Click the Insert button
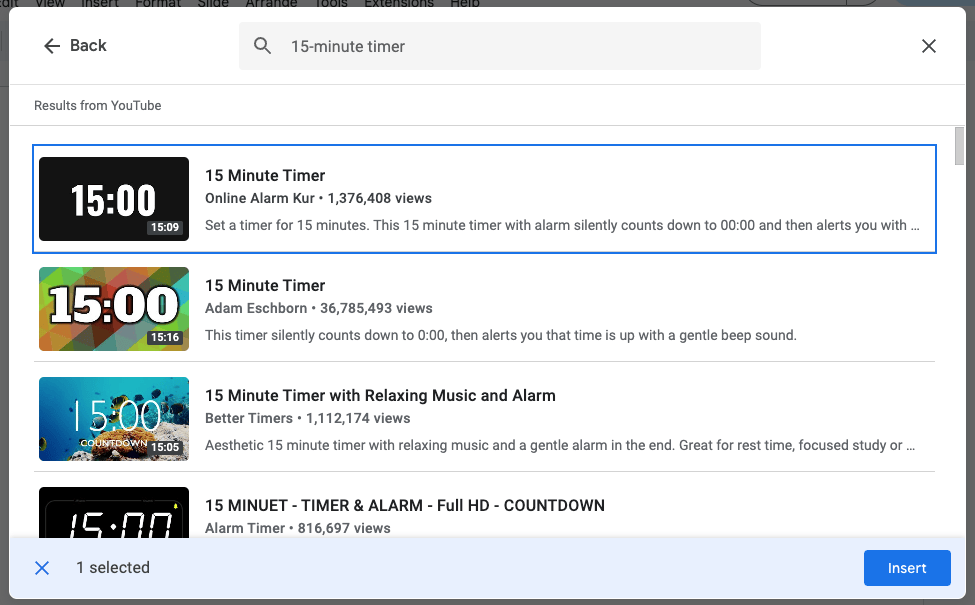This screenshot has height=605, width=975. pos(907,568)
